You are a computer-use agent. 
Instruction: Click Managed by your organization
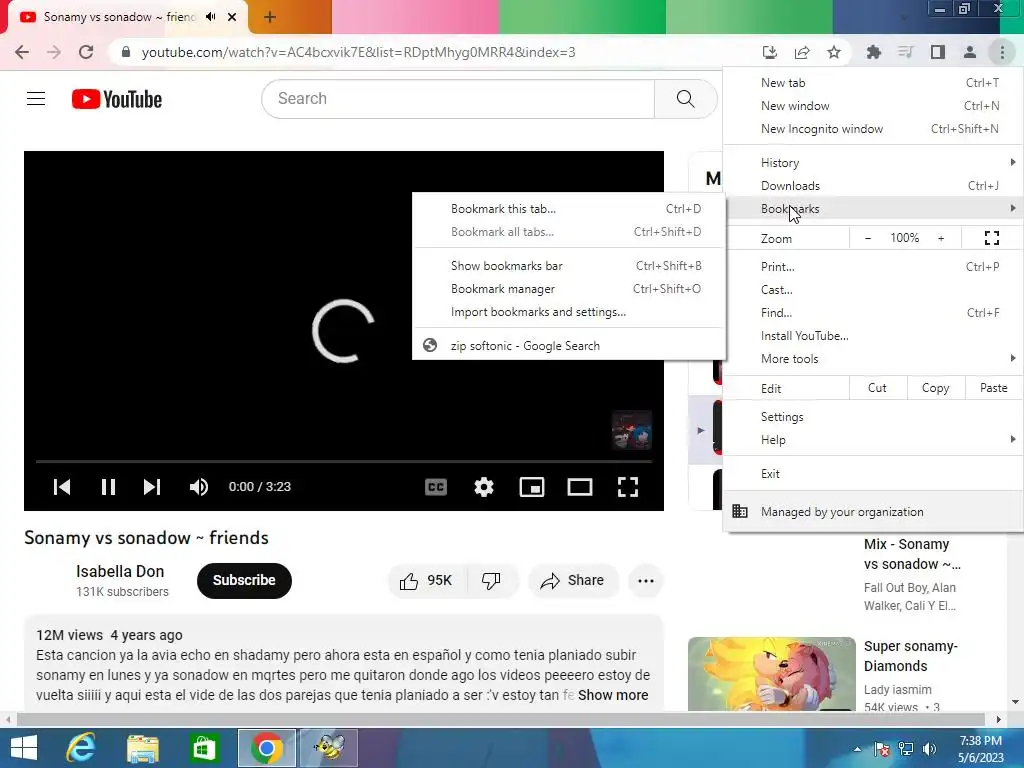click(873, 512)
